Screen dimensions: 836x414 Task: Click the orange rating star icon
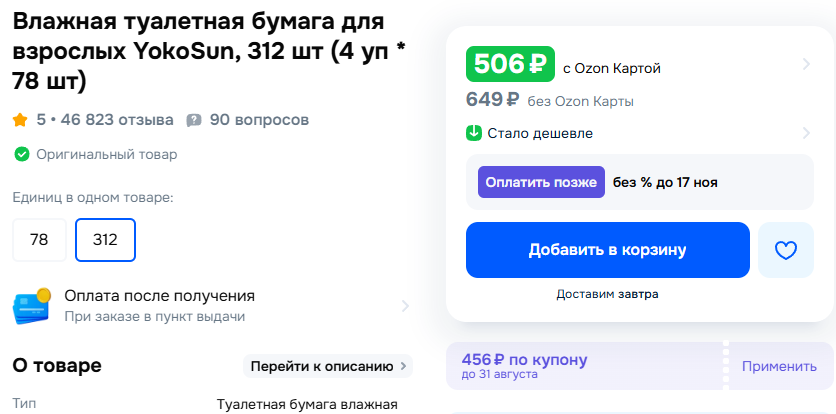click(x=20, y=120)
